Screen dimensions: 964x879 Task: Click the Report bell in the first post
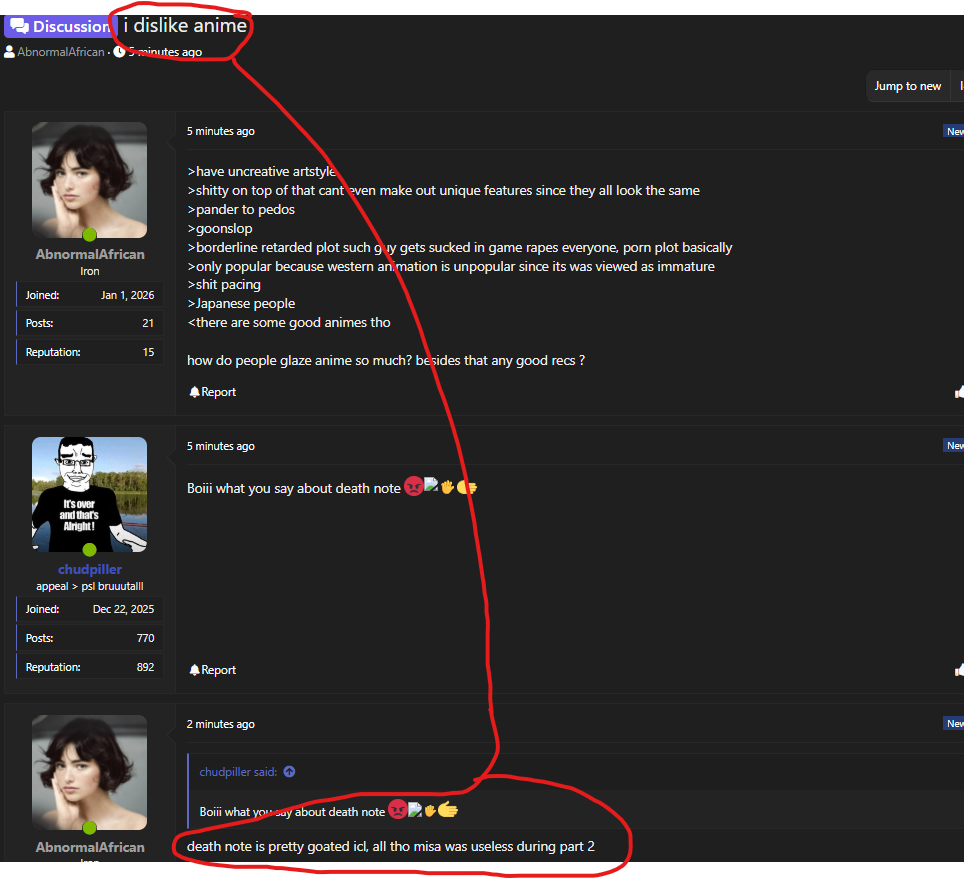click(212, 392)
